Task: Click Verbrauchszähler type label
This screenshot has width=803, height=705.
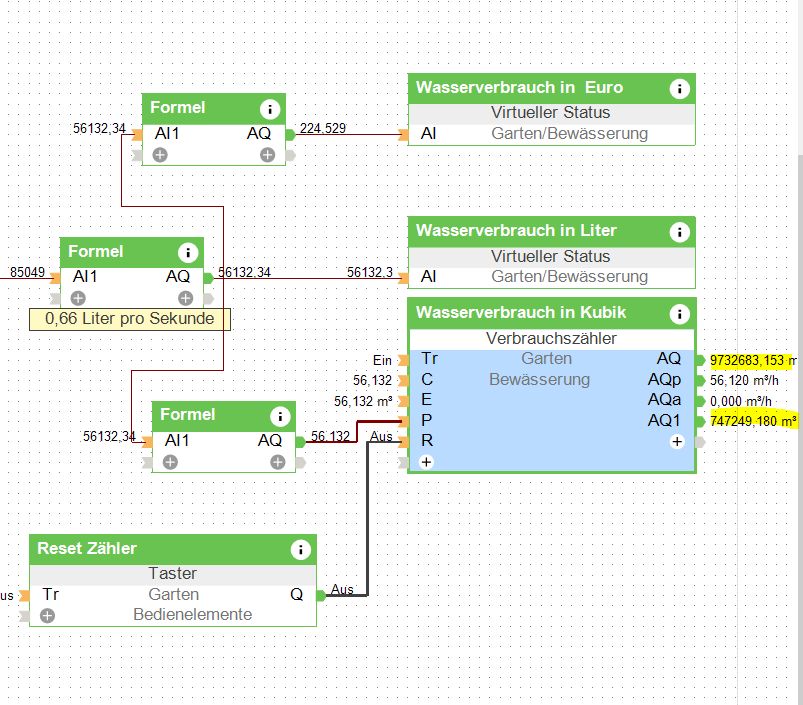Action: [551, 338]
